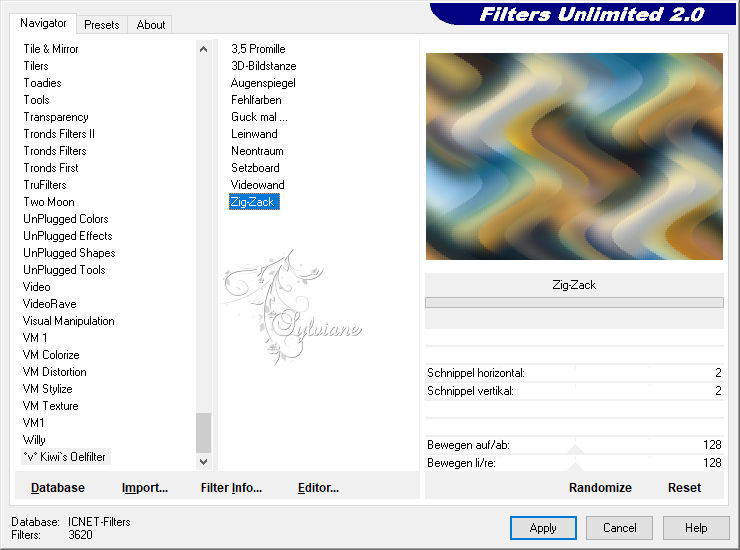The width and height of the screenshot is (740, 550).
Task: Click the category list scroll down arrow
Action: pos(203,462)
